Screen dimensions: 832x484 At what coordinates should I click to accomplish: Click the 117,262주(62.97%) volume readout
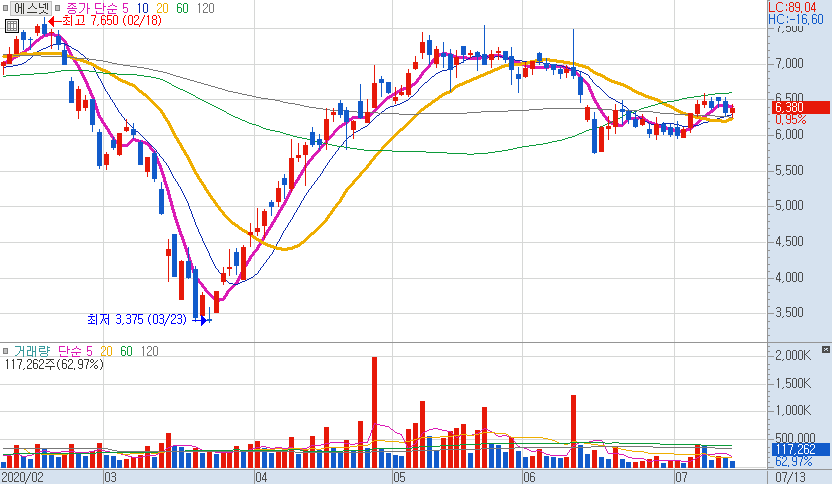[x=54, y=365]
